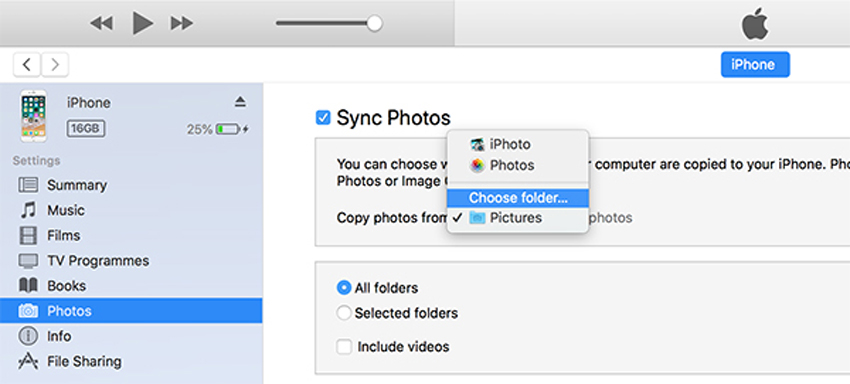Click the blue iPhone device button
Viewport: 850px width, 384px height.
tap(755, 65)
